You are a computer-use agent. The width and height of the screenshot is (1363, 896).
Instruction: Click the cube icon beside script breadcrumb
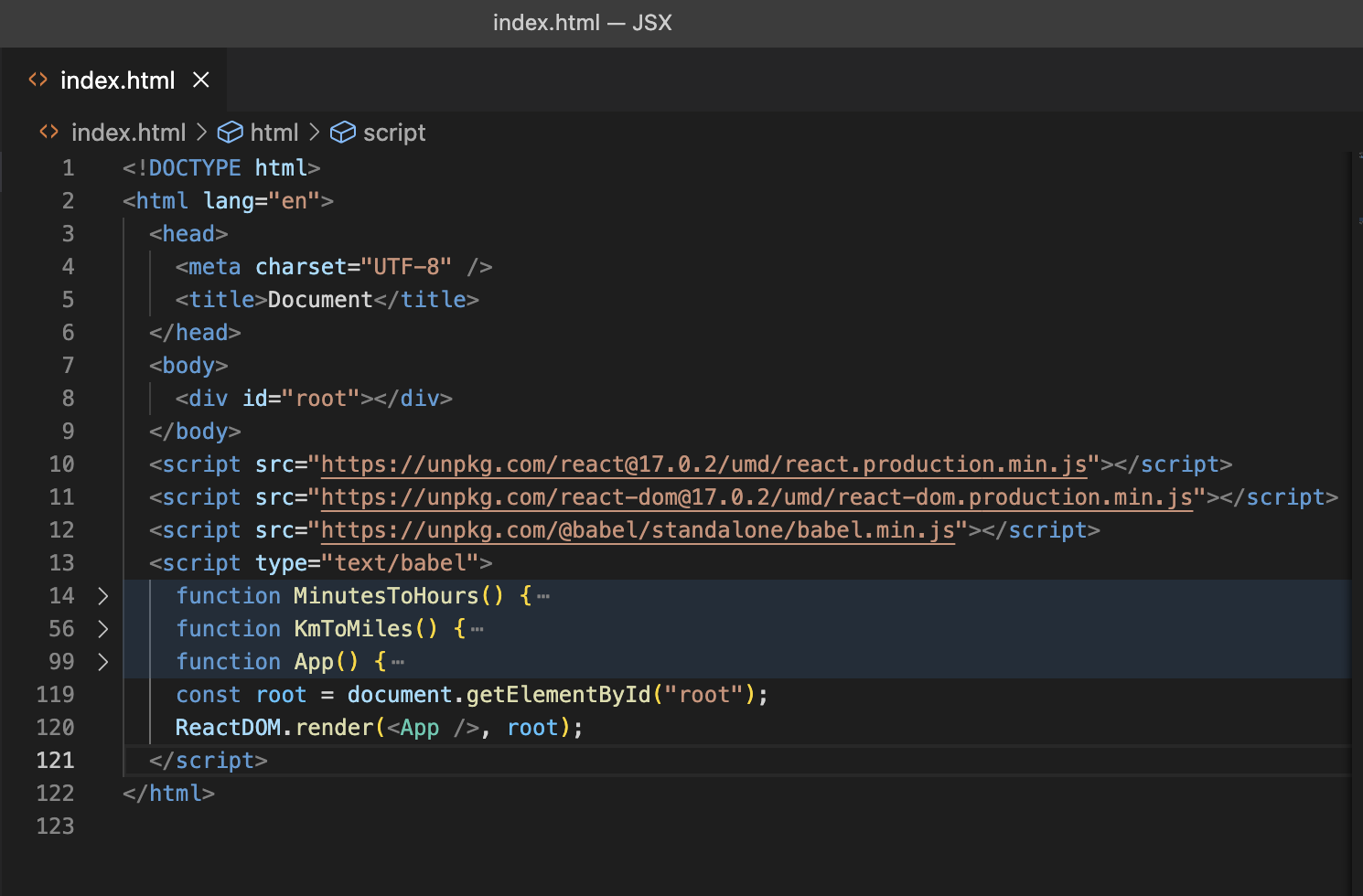point(342,133)
